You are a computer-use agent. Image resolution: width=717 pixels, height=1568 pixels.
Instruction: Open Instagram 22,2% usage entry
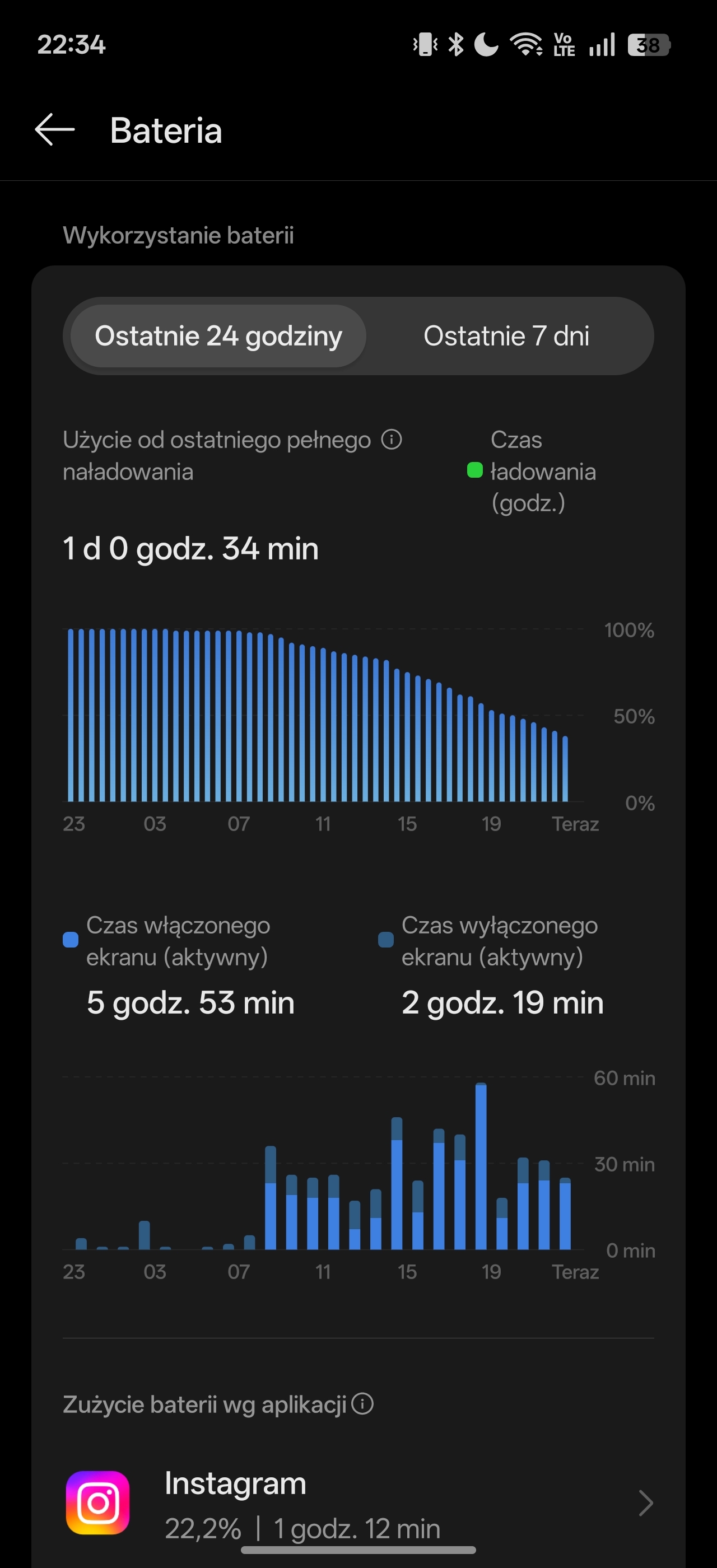(x=358, y=1503)
